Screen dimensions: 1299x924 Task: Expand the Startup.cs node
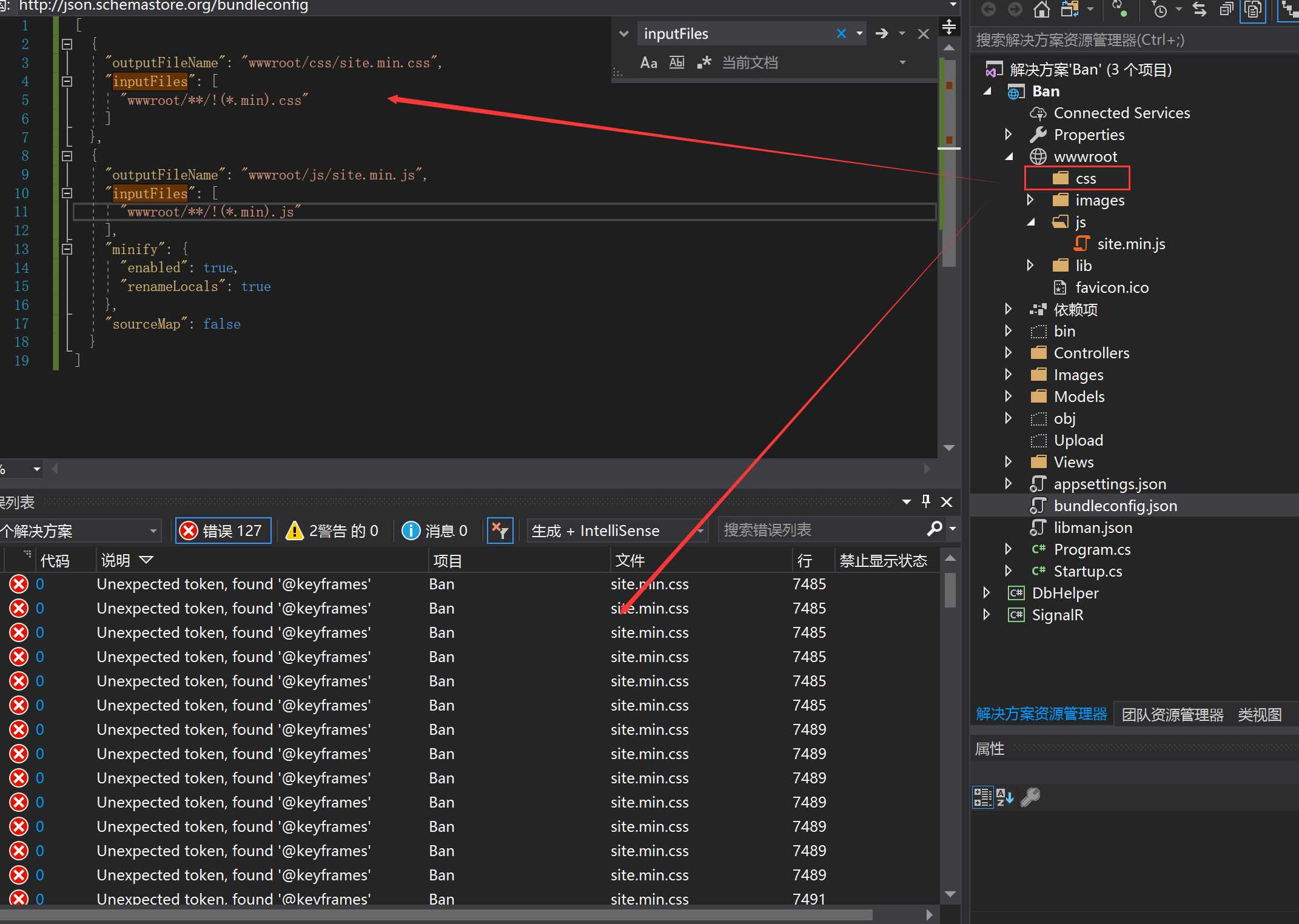pos(1008,571)
